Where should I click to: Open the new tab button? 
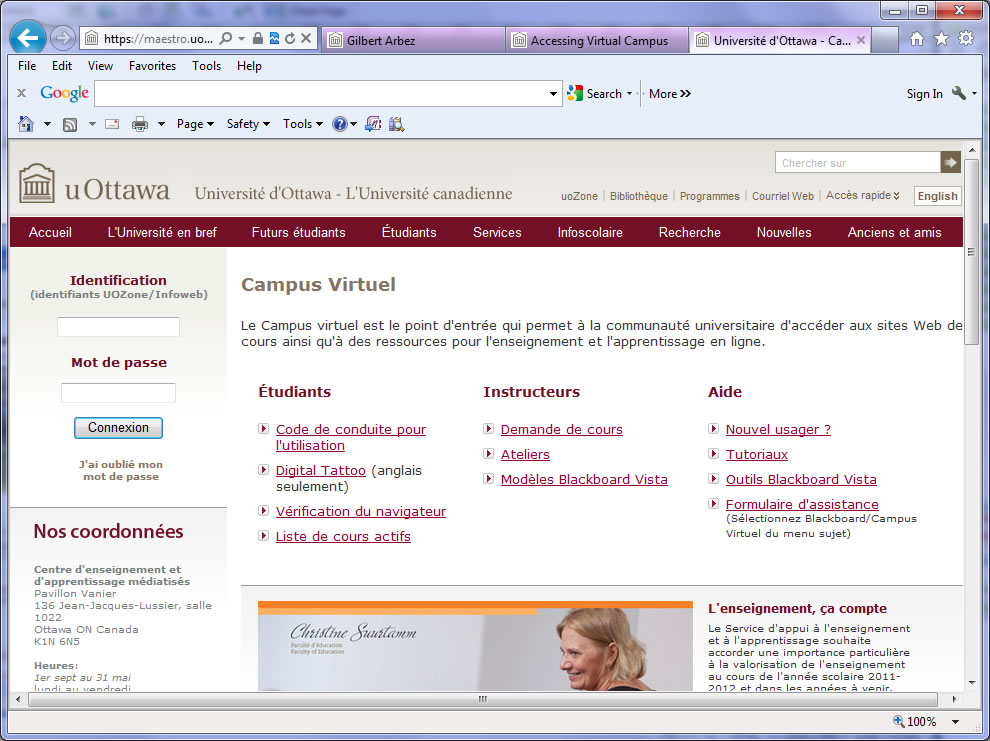click(885, 40)
